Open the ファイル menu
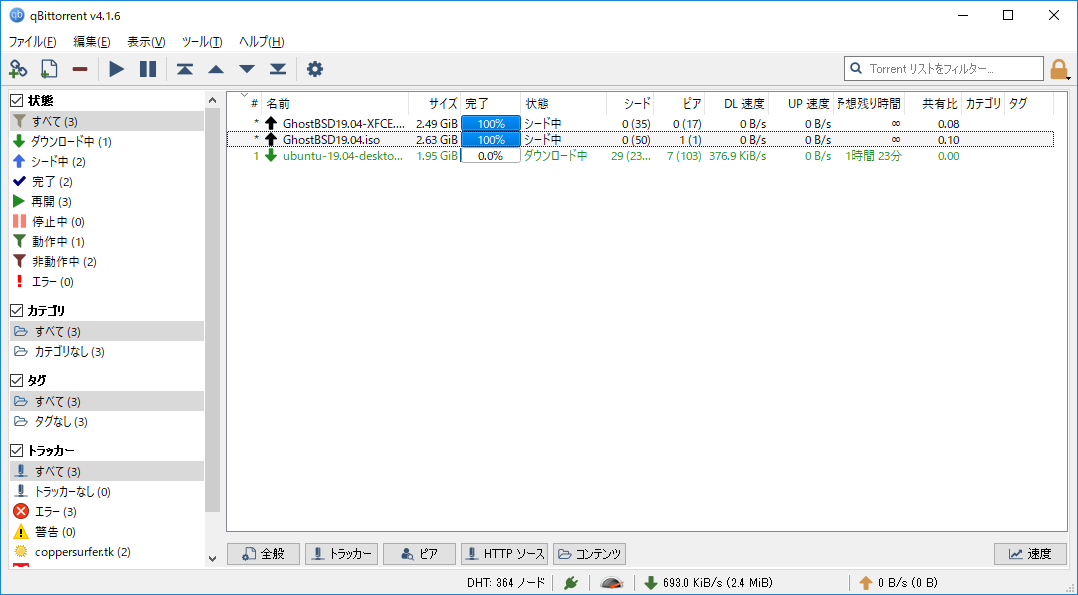 (x=32, y=42)
